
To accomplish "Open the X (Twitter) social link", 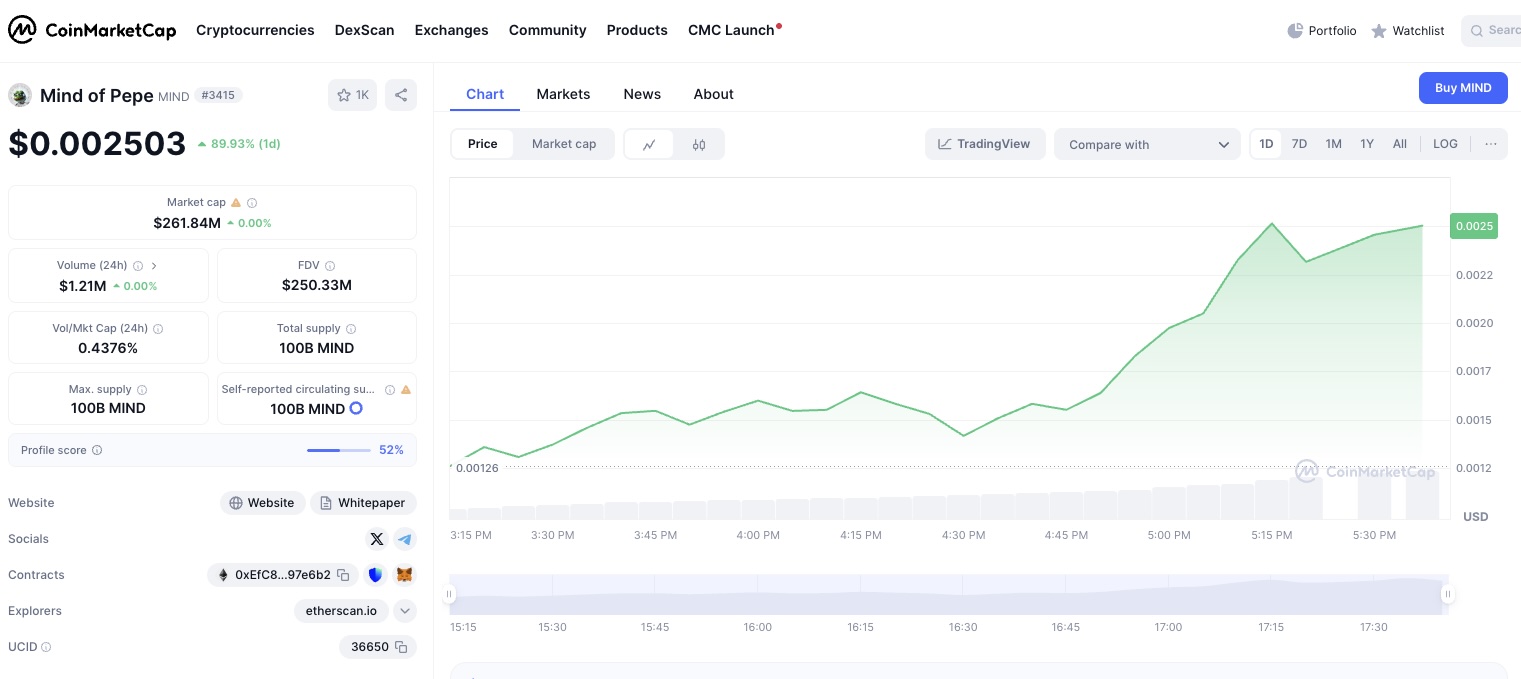I will pyautogui.click(x=377, y=539).
